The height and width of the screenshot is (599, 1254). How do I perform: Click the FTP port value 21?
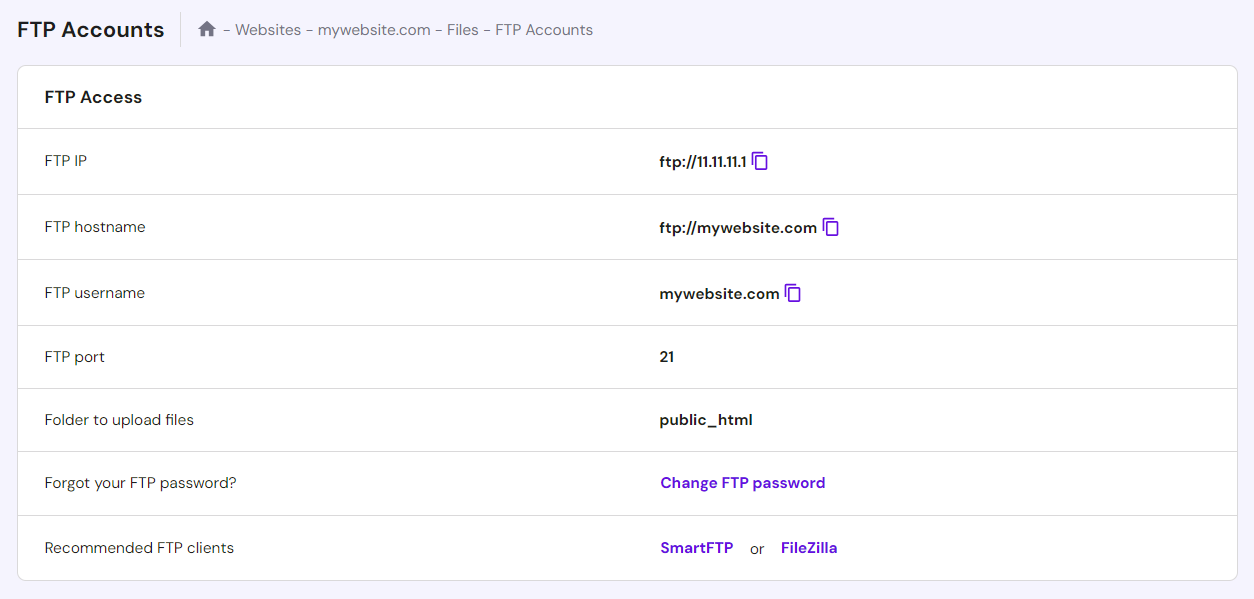coord(666,357)
